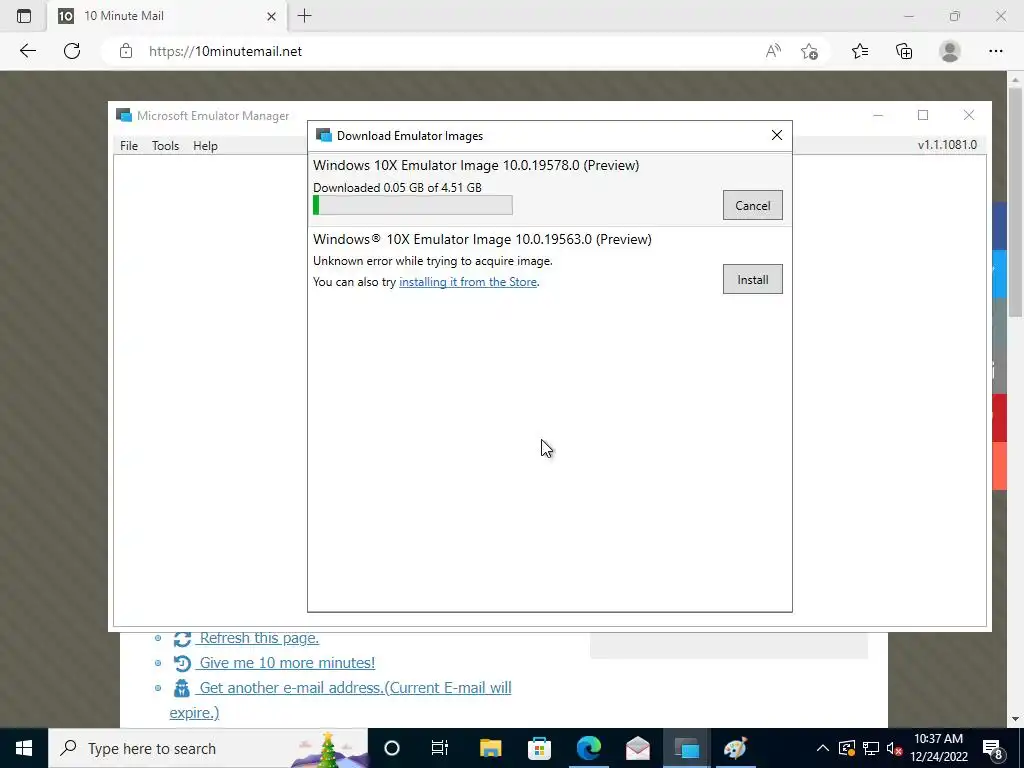Show hidden system tray icons

click(x=823, y=748)
